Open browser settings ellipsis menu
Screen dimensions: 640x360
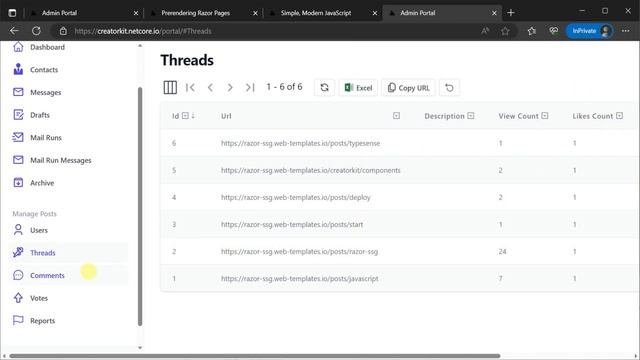625,31
